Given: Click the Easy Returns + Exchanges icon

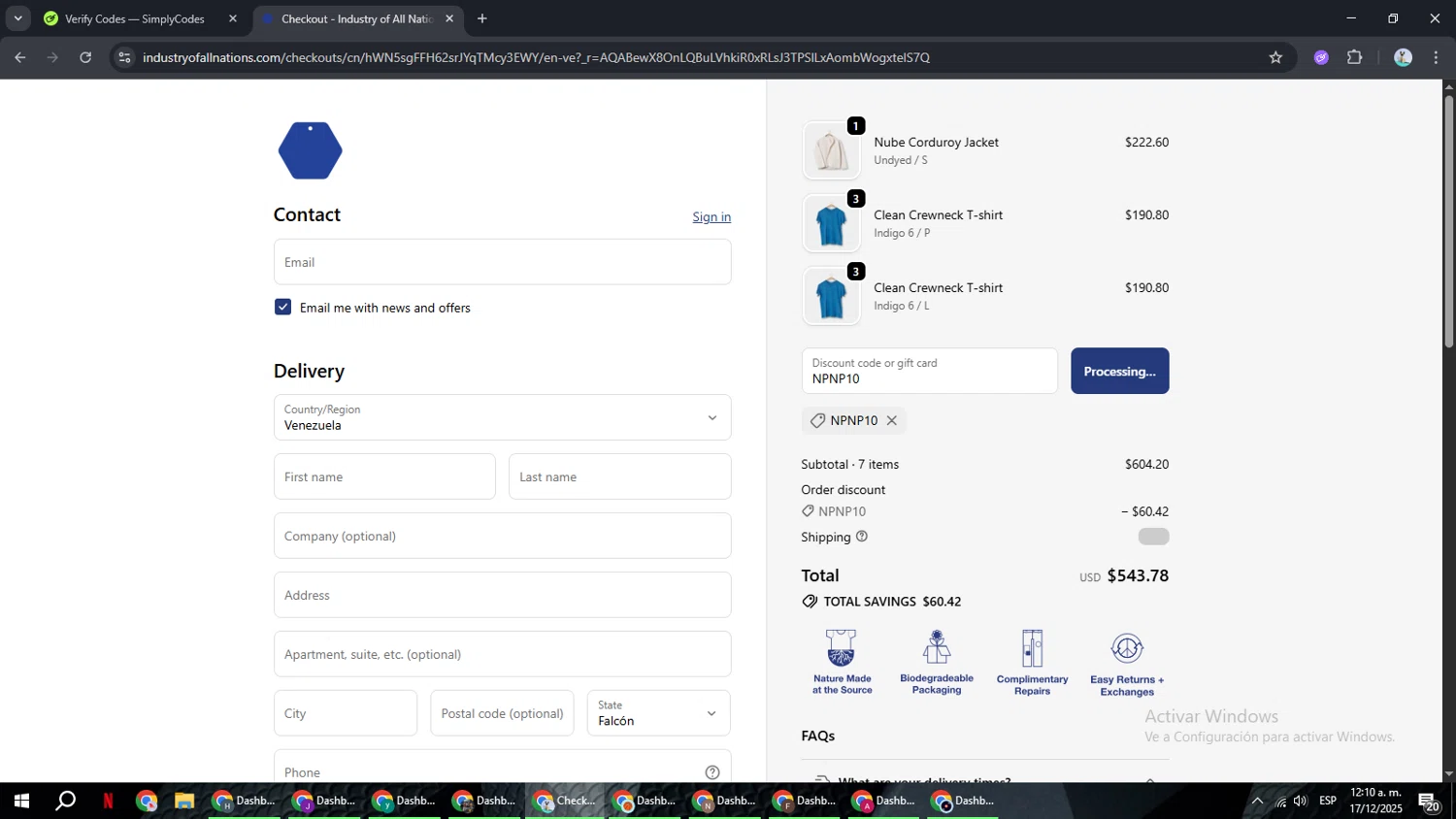Looking at the screenshot, I should tap(1127, 664).
